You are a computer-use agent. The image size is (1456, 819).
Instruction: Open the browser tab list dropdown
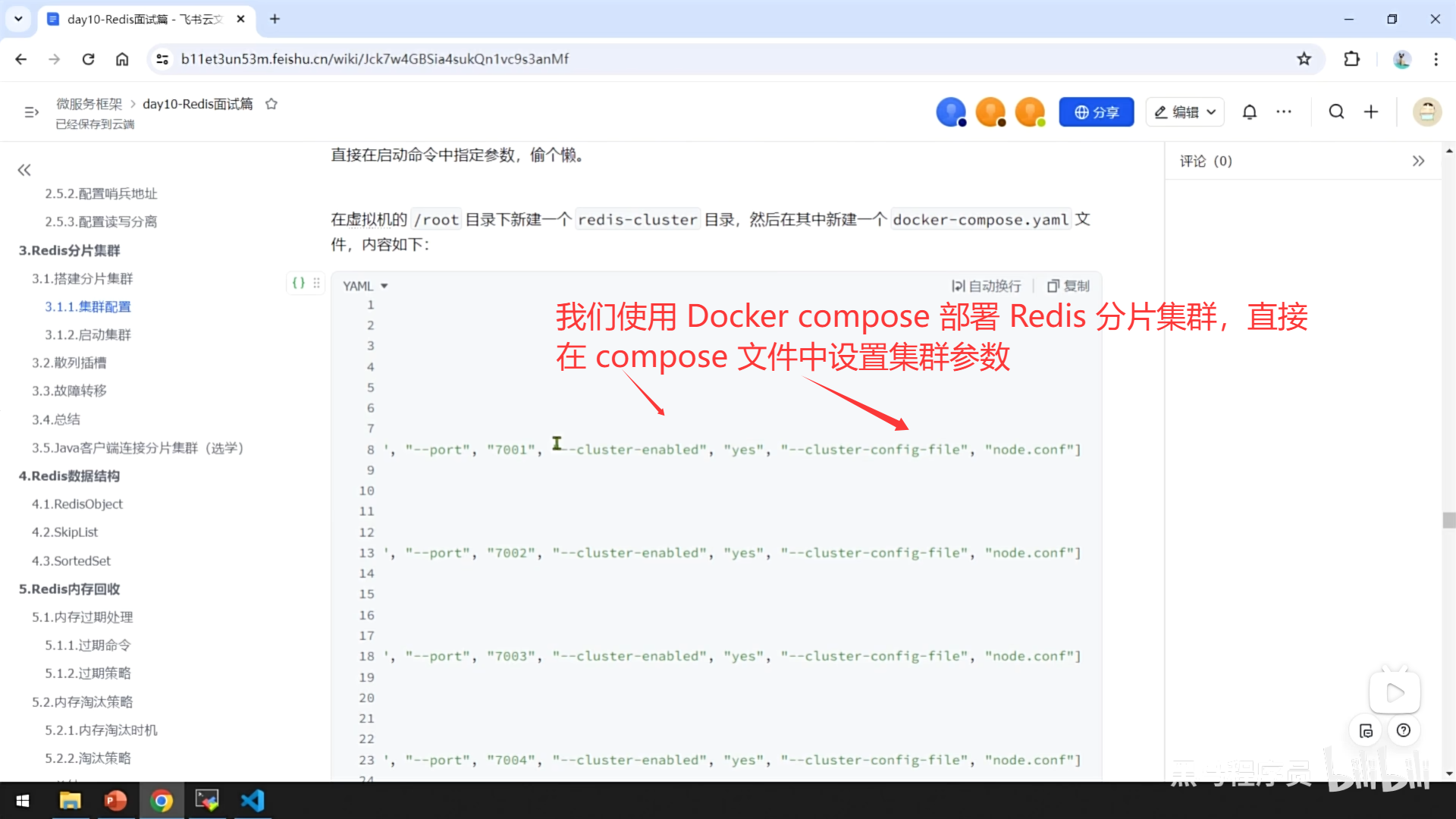[x=18, y=19]
